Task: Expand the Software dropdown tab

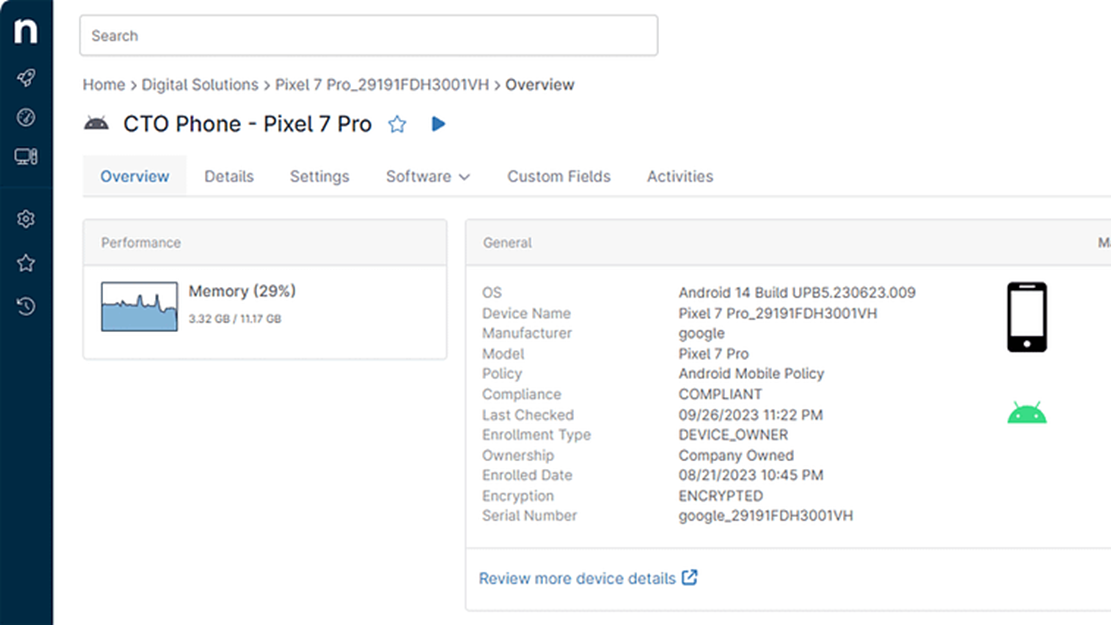Action: tap(427, 176)
